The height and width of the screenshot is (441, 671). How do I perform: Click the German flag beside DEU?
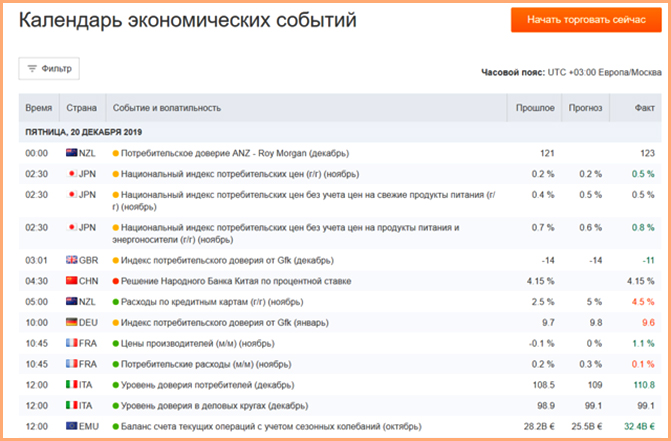pos(71,322)
